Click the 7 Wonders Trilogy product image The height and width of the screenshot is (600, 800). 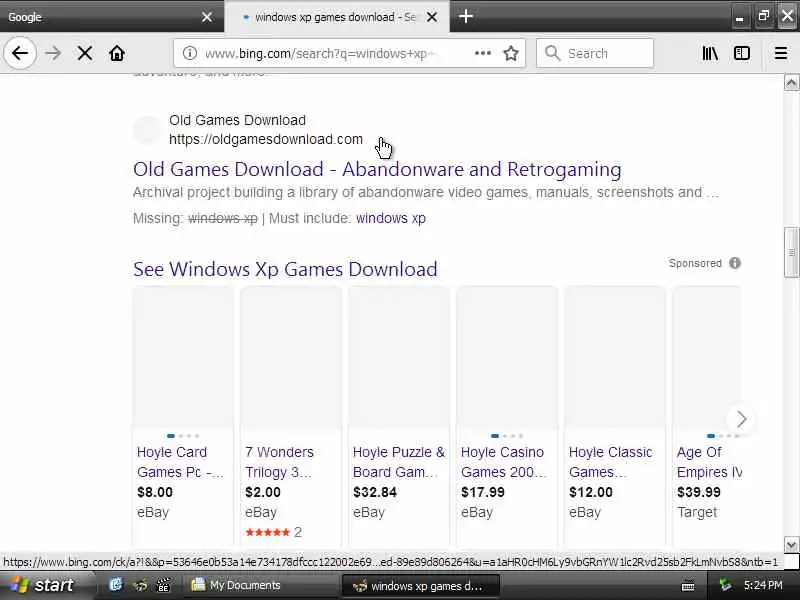291,357
